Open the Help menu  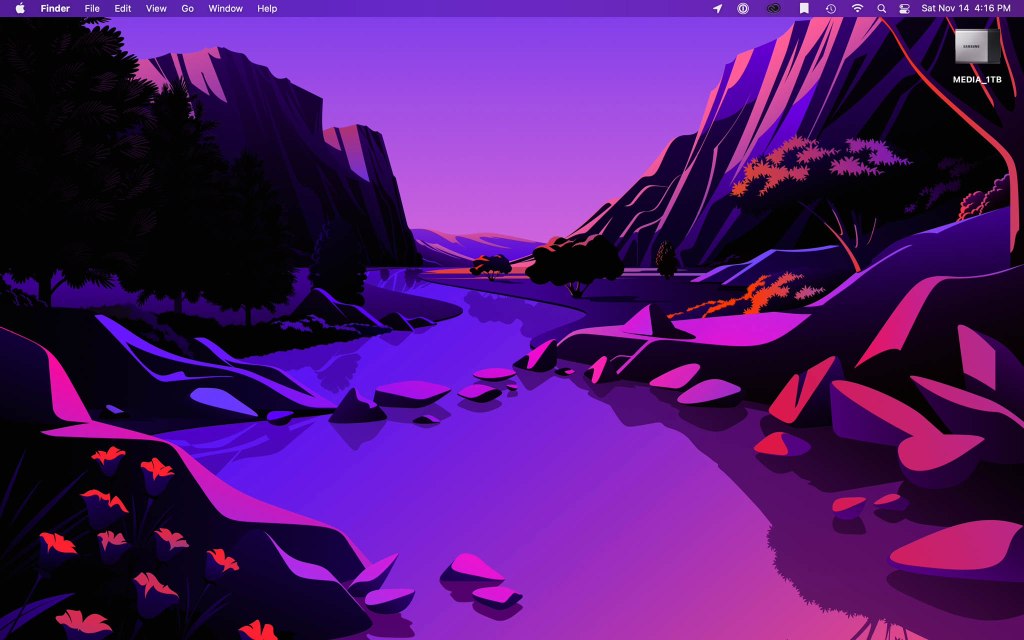[267, 8]
